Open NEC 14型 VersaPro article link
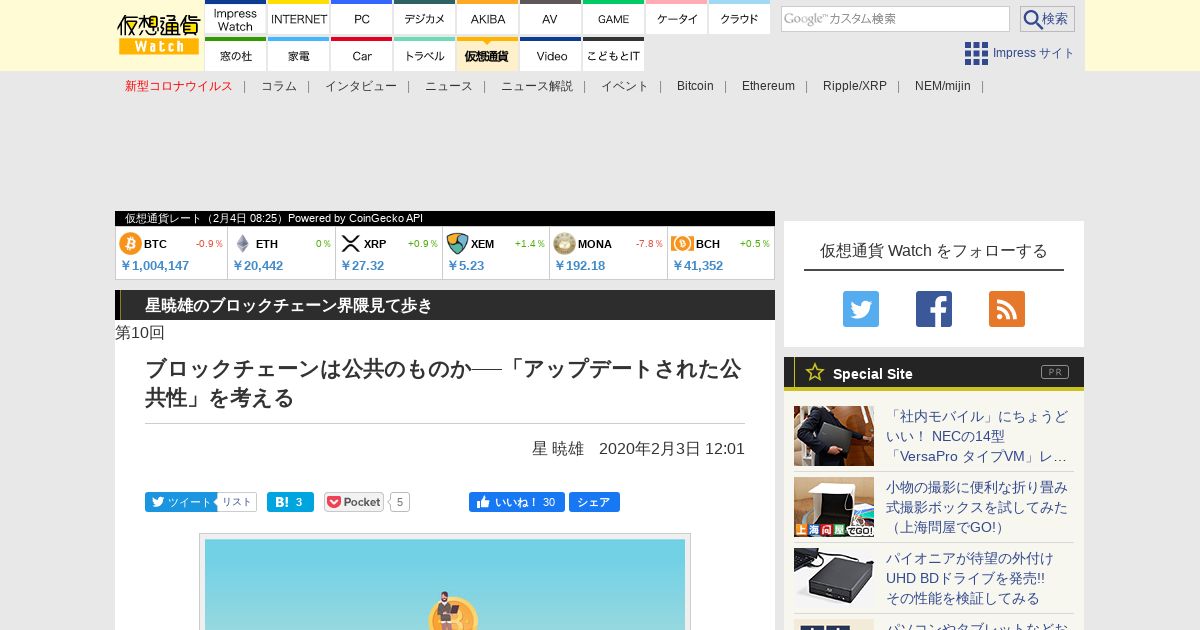 (977, 436)
